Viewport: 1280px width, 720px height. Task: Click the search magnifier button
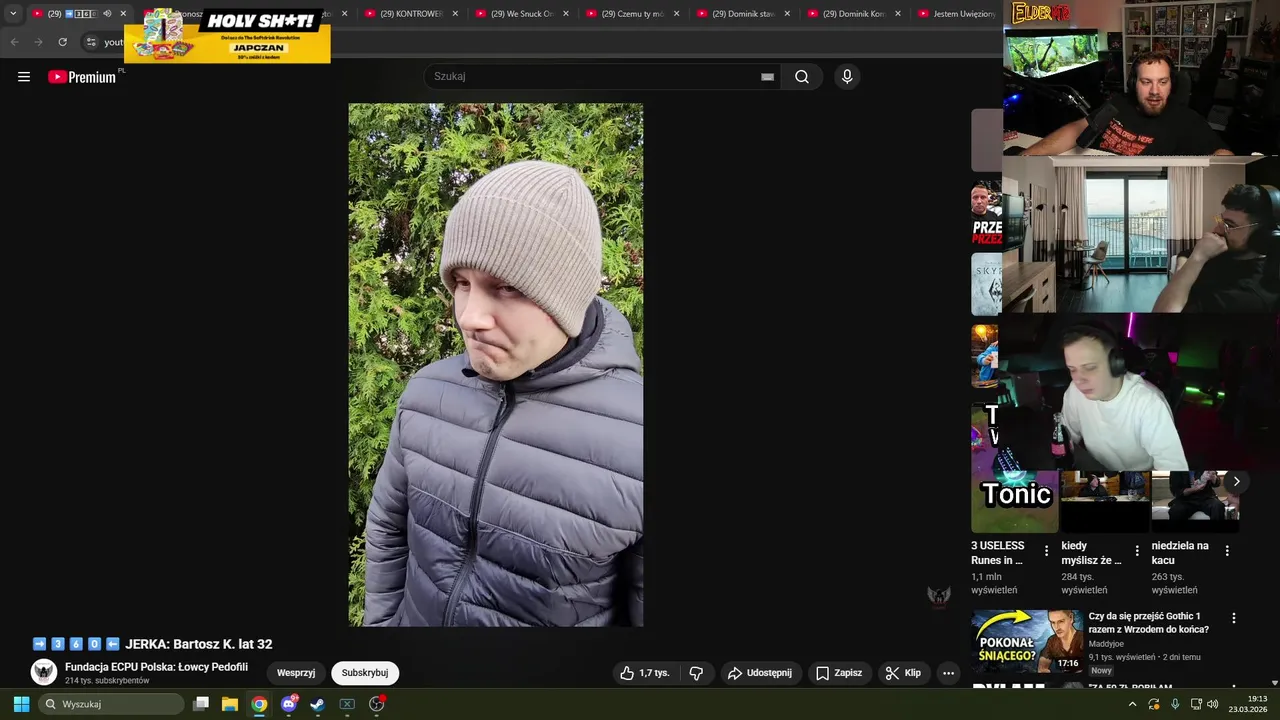802,77
